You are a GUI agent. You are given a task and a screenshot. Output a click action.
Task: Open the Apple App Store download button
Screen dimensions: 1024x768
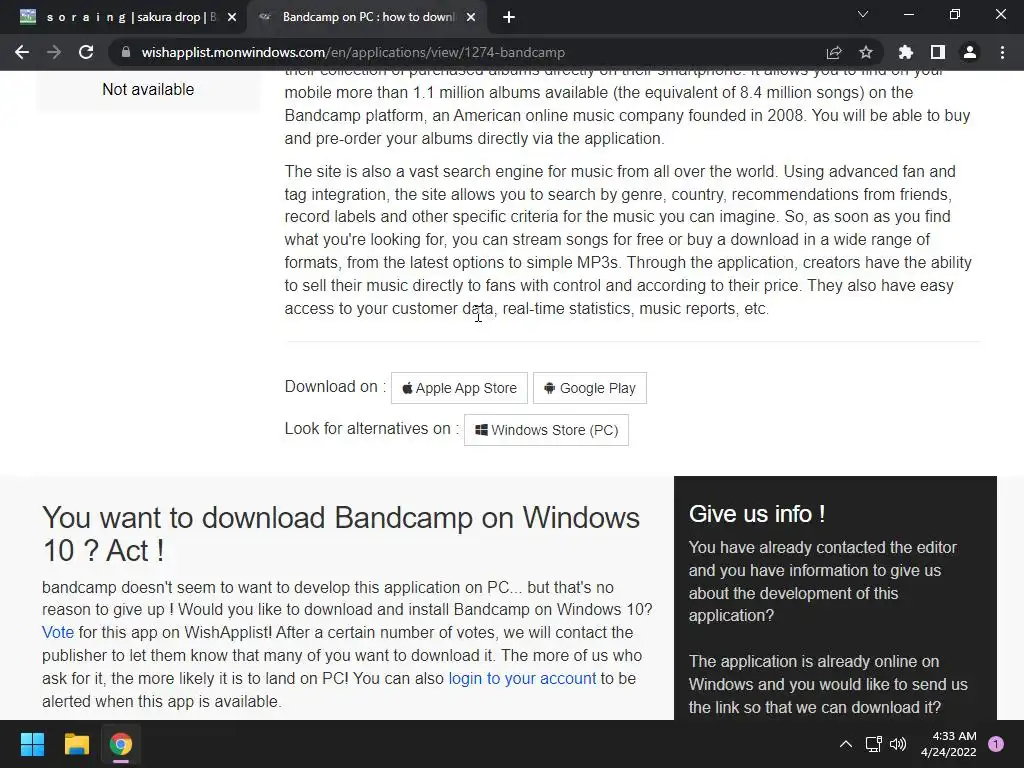click(459, 388)
